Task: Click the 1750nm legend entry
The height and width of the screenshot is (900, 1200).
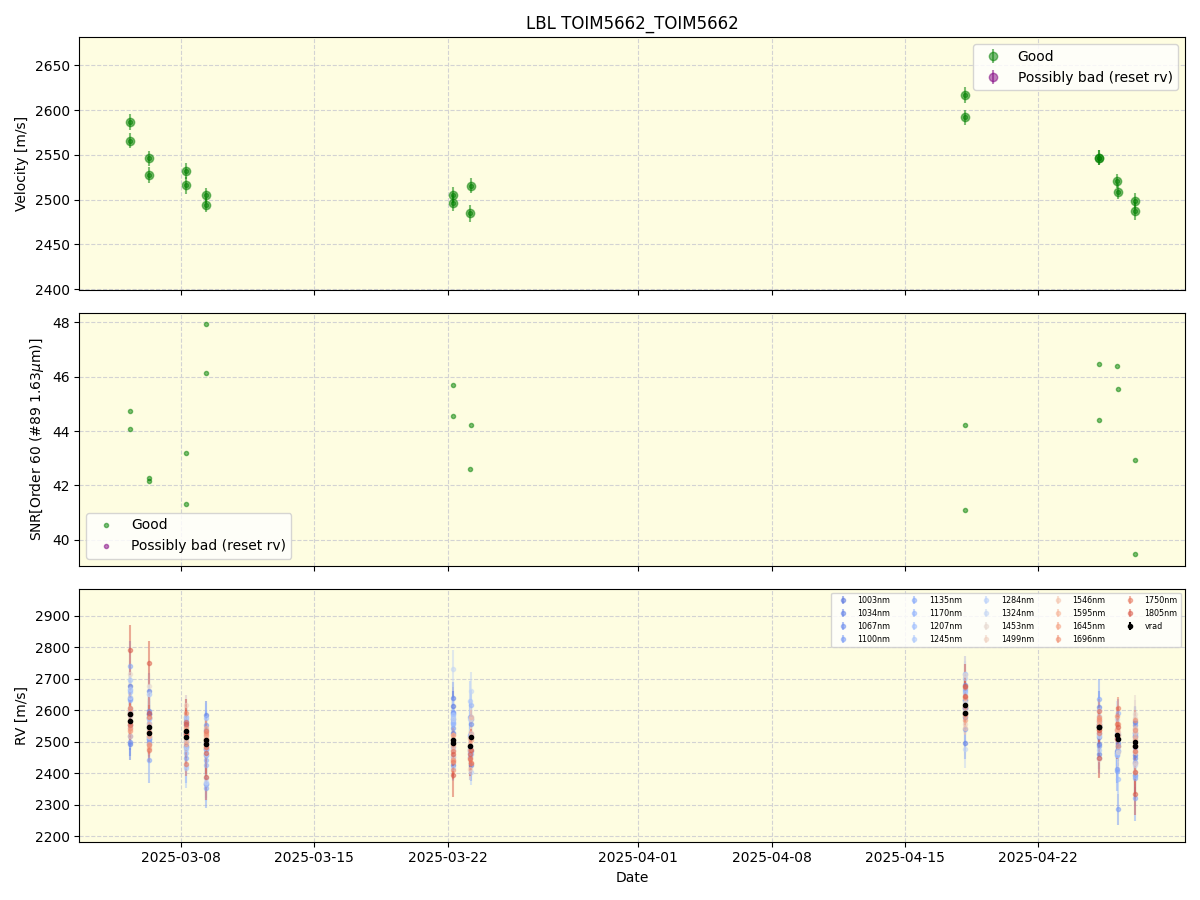Action: coord(1152,600)
